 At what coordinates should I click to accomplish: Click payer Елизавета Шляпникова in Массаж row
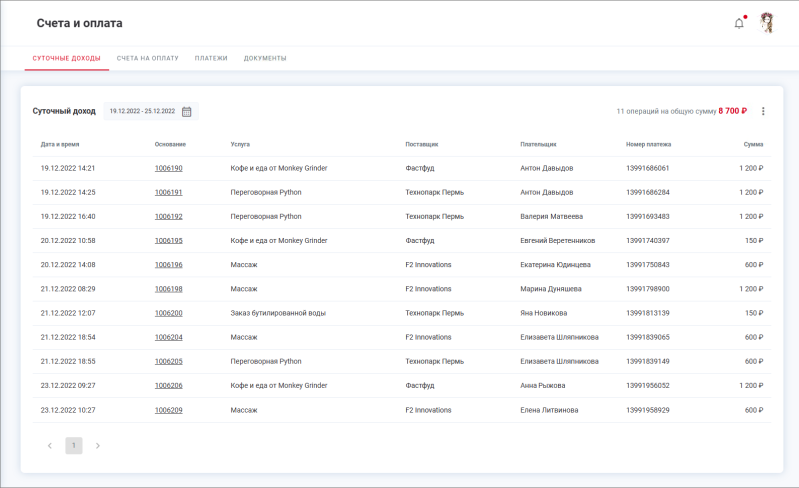click(559, 337)
